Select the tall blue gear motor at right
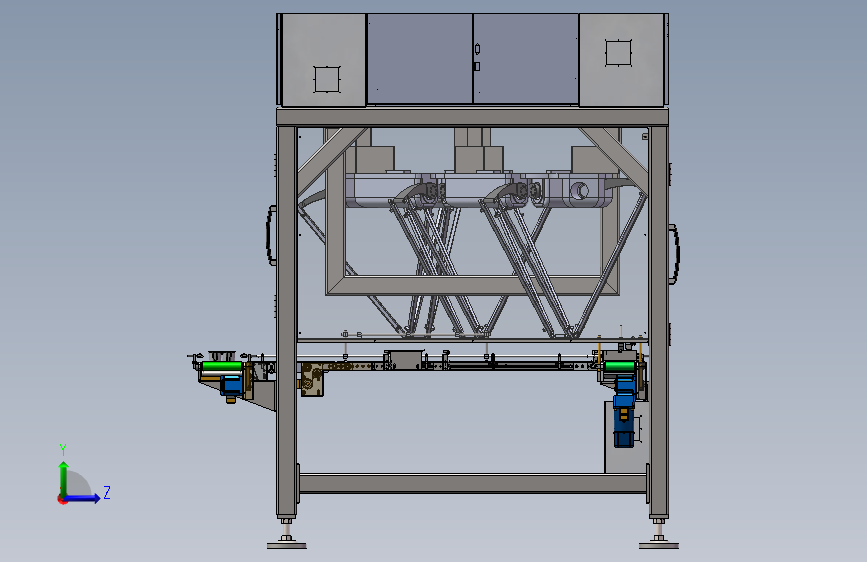Viewport: 867px width, 562px height. 624,412
